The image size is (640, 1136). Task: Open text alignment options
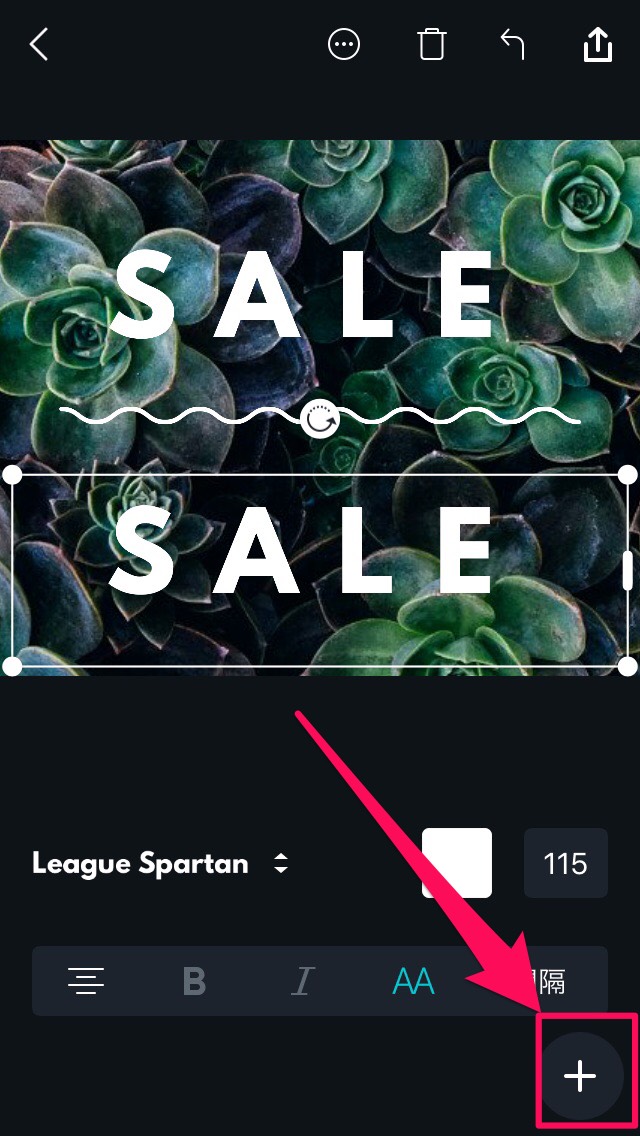point(86,981)
